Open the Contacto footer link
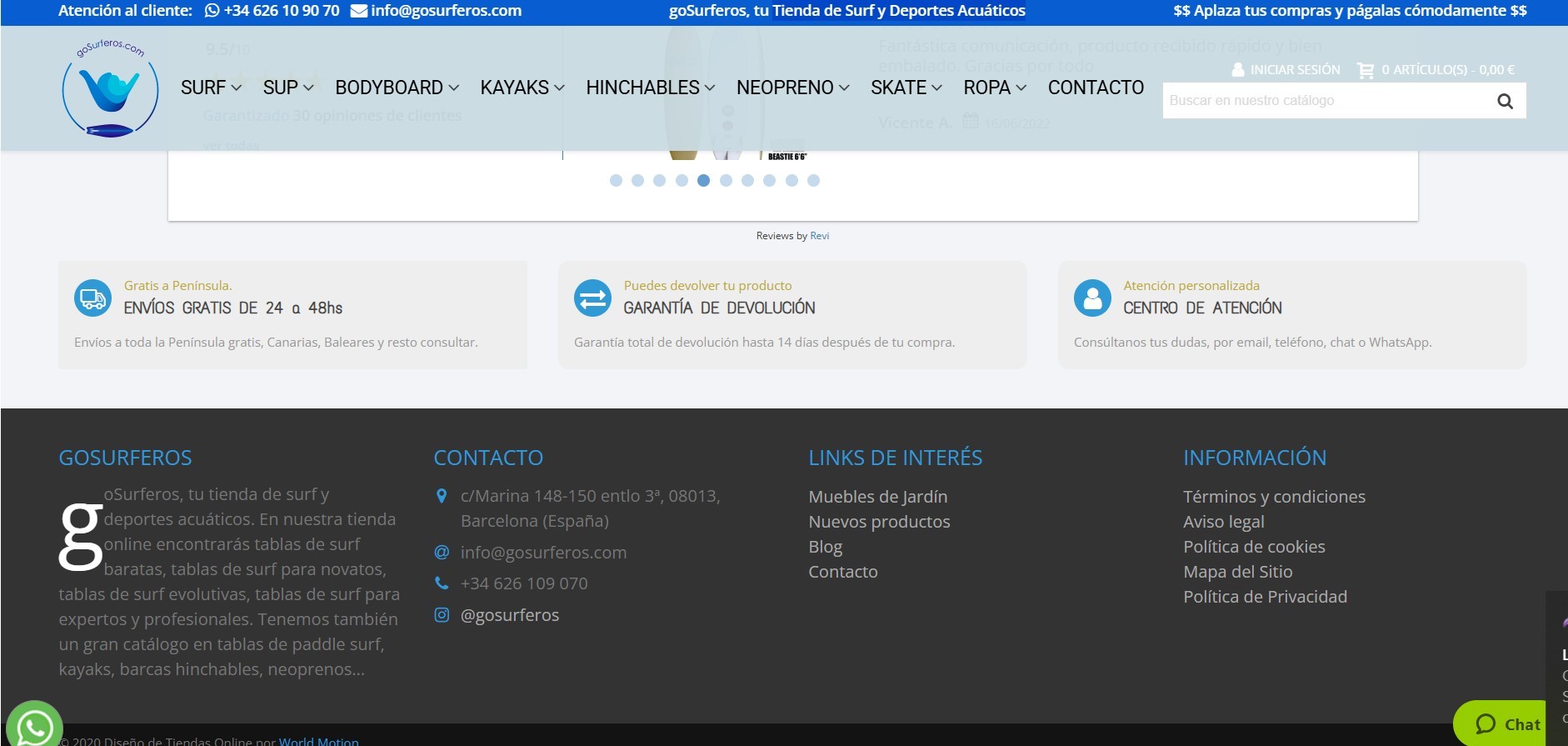This screenshot has height=746, width=1568. point(842,572)
